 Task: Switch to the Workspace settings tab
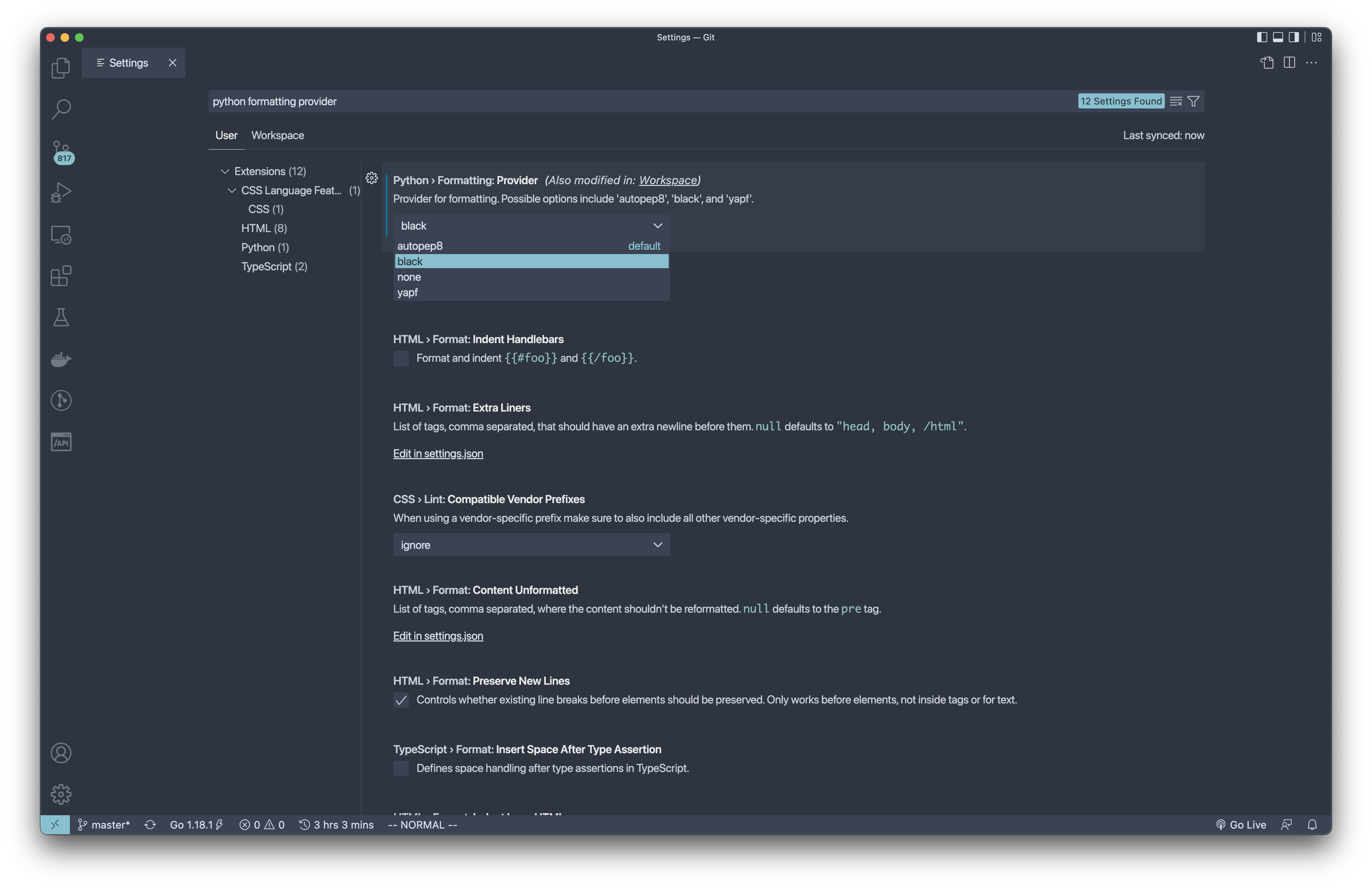(277, 136)
